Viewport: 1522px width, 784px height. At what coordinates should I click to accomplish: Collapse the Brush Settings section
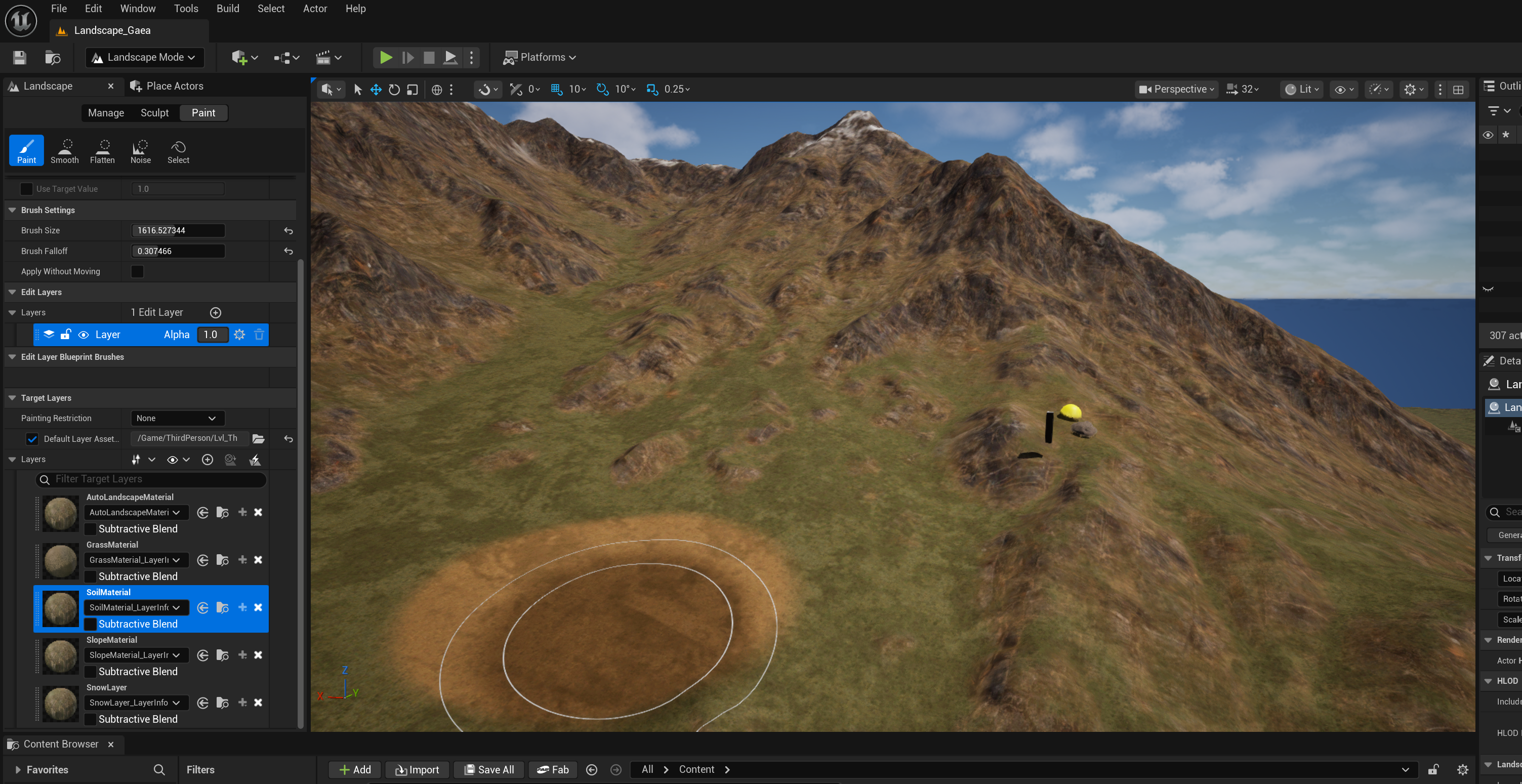click(x=12, y=211)
